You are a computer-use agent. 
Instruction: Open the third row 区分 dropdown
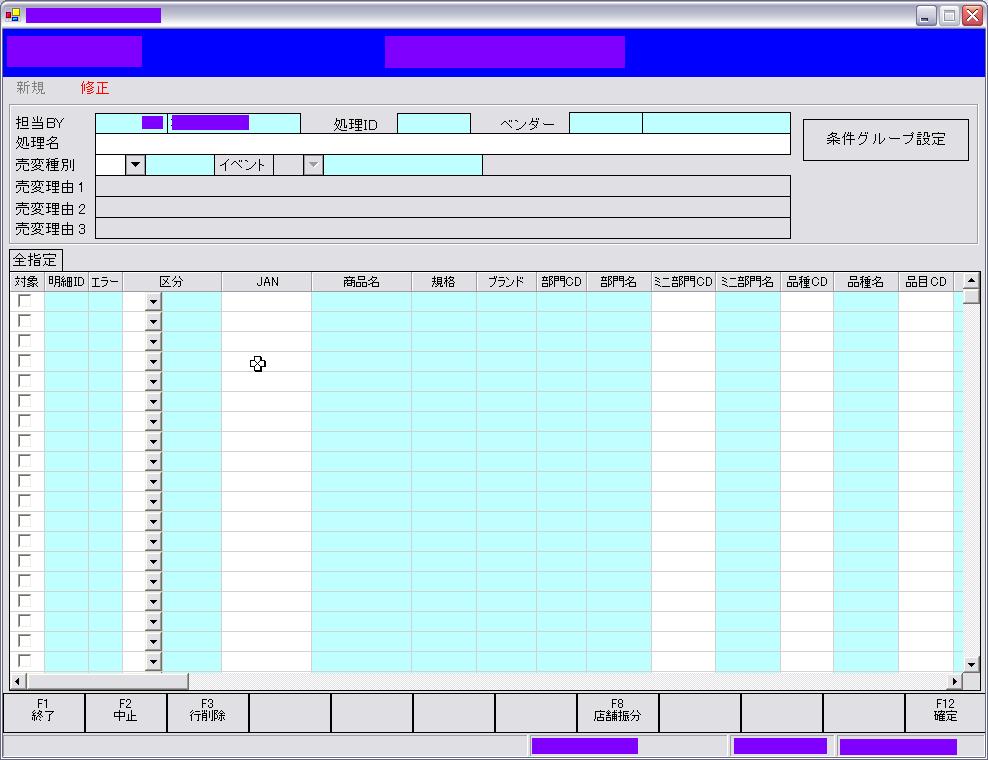pyautogui.click(x=153, y=342)
